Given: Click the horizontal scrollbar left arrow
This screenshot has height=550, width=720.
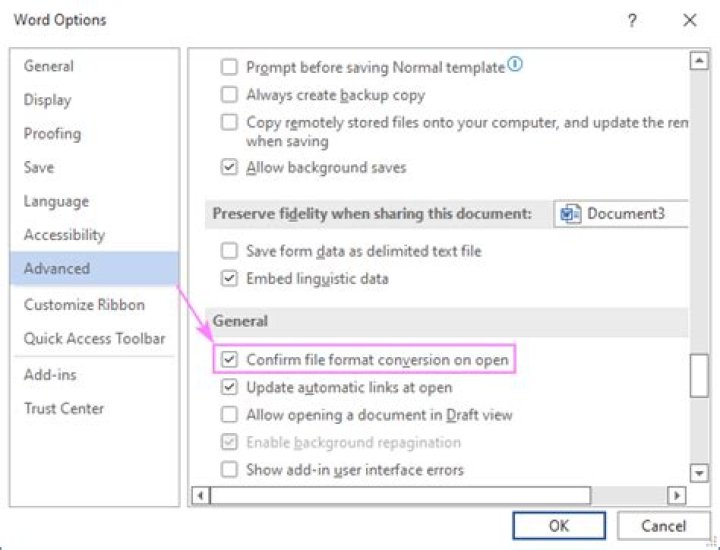Looking at the screenshot, I should 201,495.
